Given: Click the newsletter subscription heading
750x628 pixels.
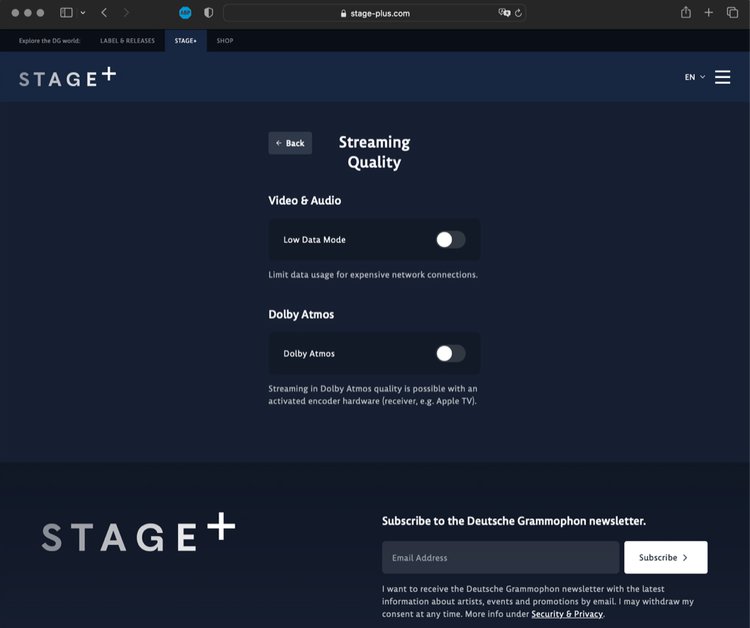Looking at the screenshot, I should (514, 521).
